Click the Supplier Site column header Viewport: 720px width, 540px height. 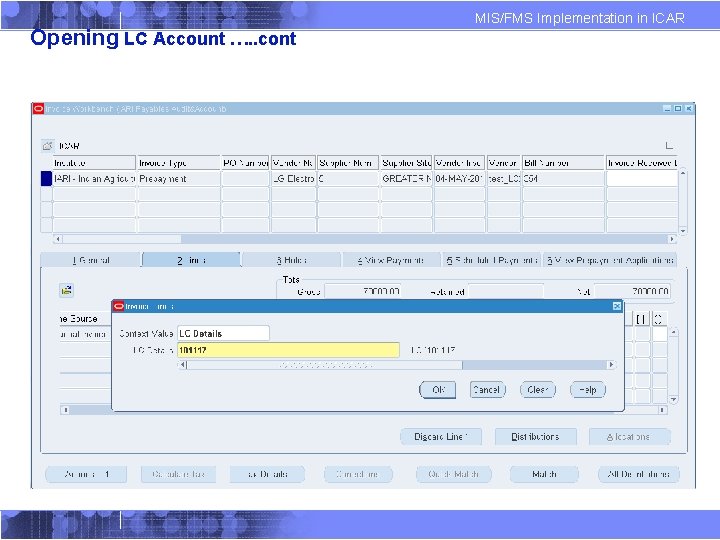point(406,163)
